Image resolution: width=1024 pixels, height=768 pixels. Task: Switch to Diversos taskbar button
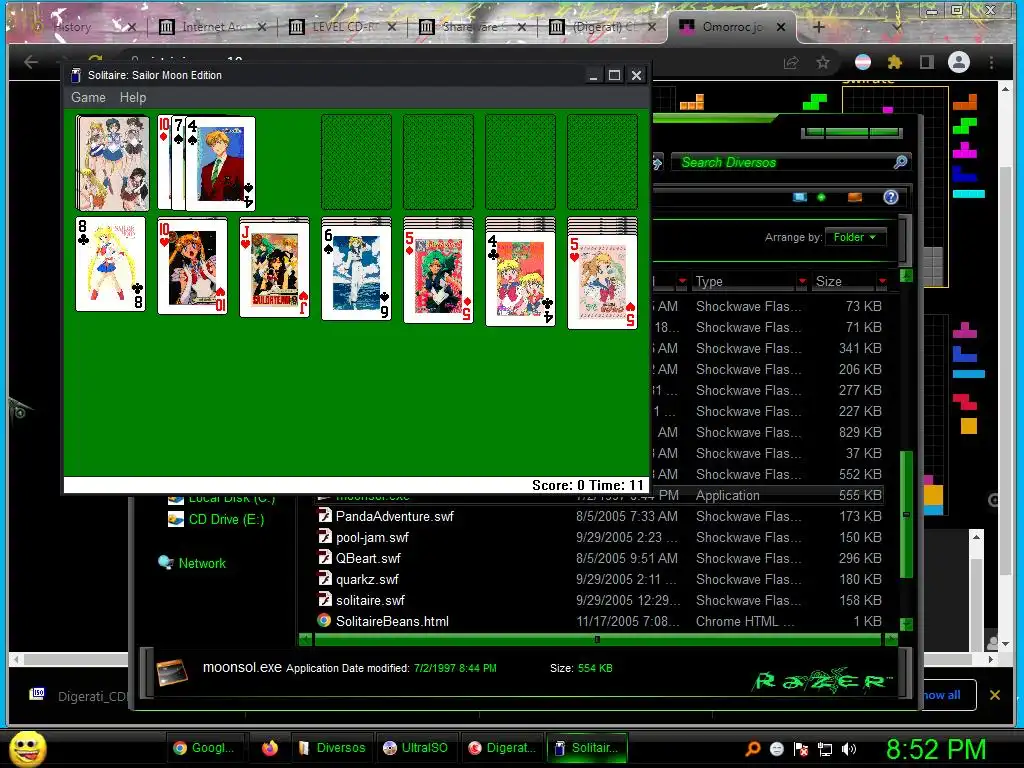pyautogui.click(x=332, y=748)
